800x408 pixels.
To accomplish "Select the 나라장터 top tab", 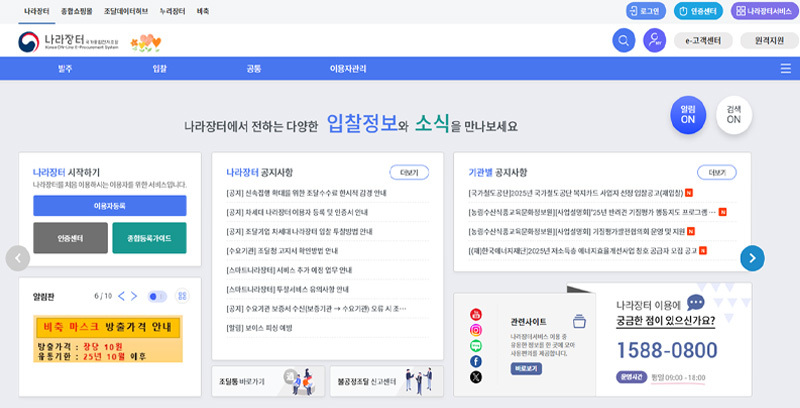I will [x=37, y=11].
